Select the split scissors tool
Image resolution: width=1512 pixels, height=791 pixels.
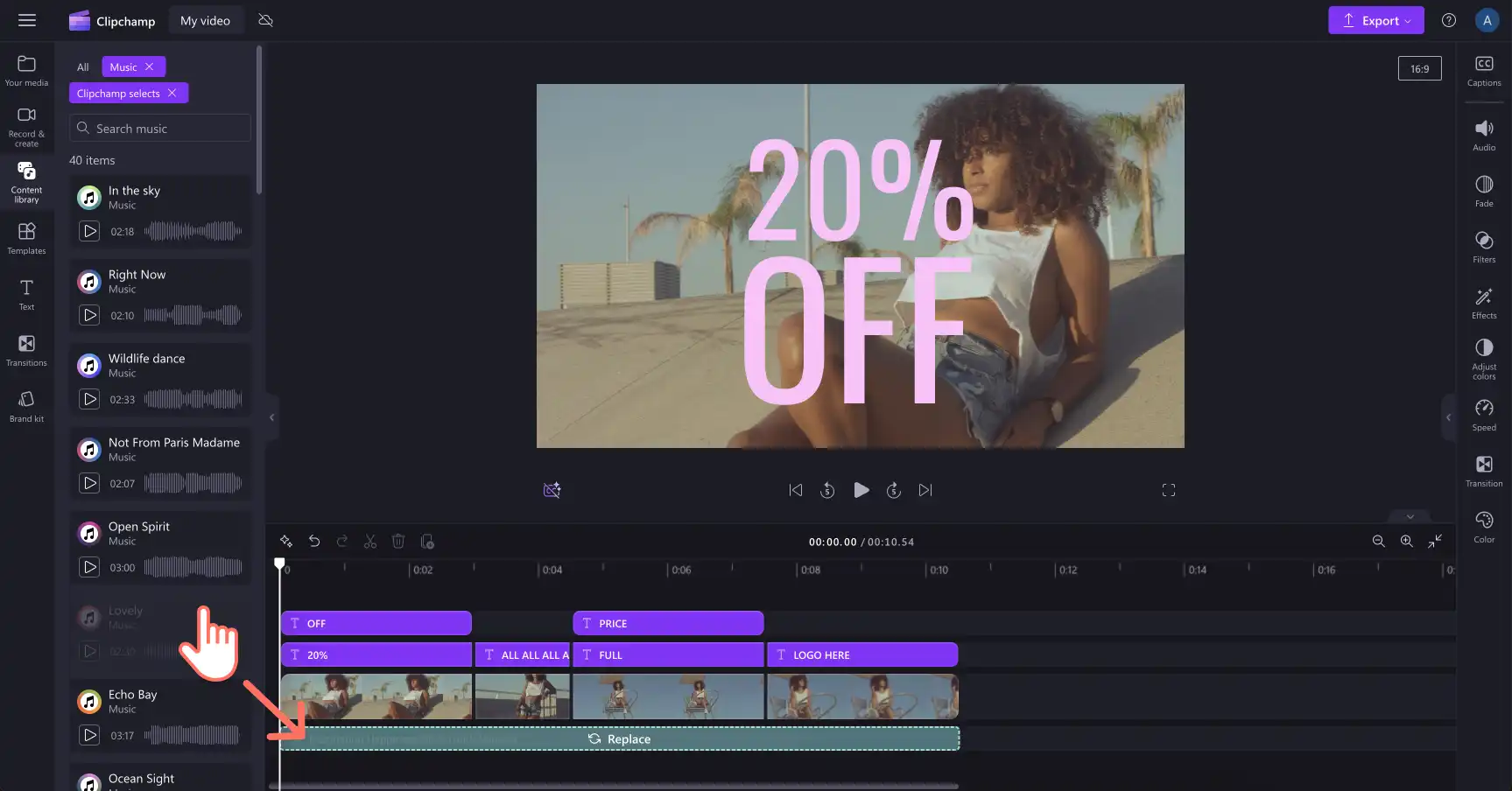[x=370, y=542]
